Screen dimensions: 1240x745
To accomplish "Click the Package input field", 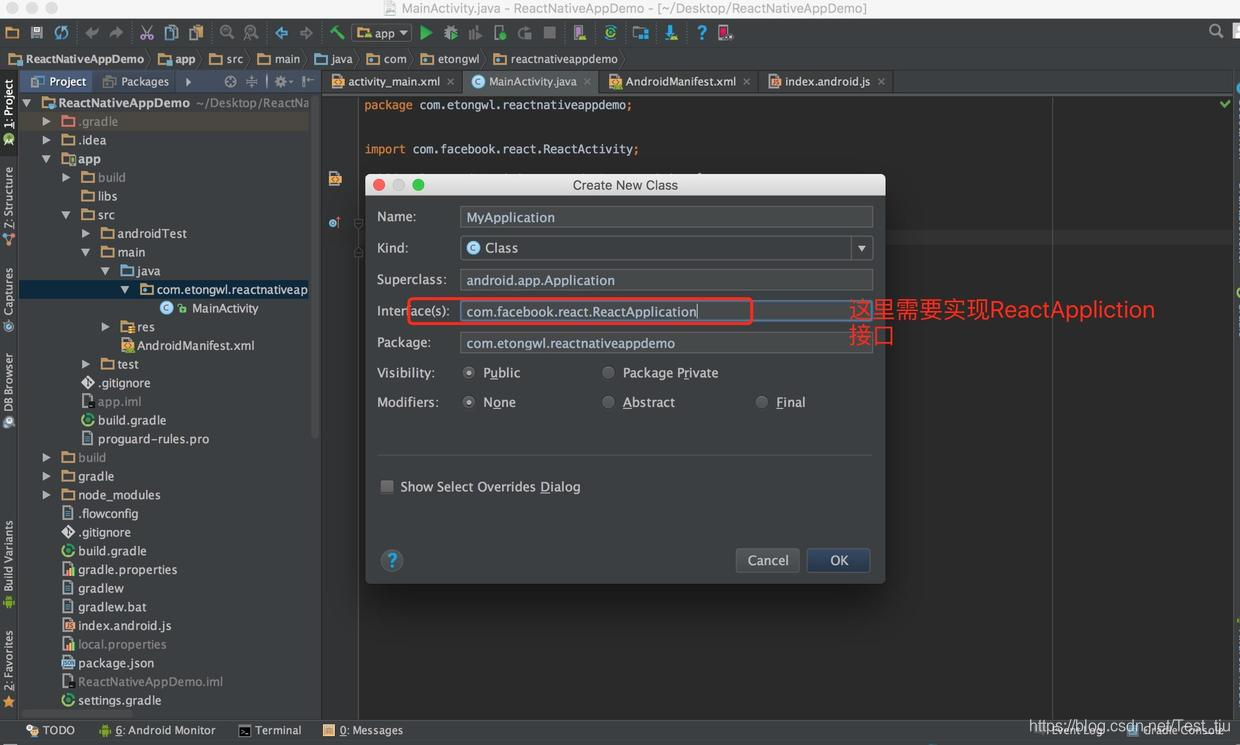I will click(x=667, y=343).
